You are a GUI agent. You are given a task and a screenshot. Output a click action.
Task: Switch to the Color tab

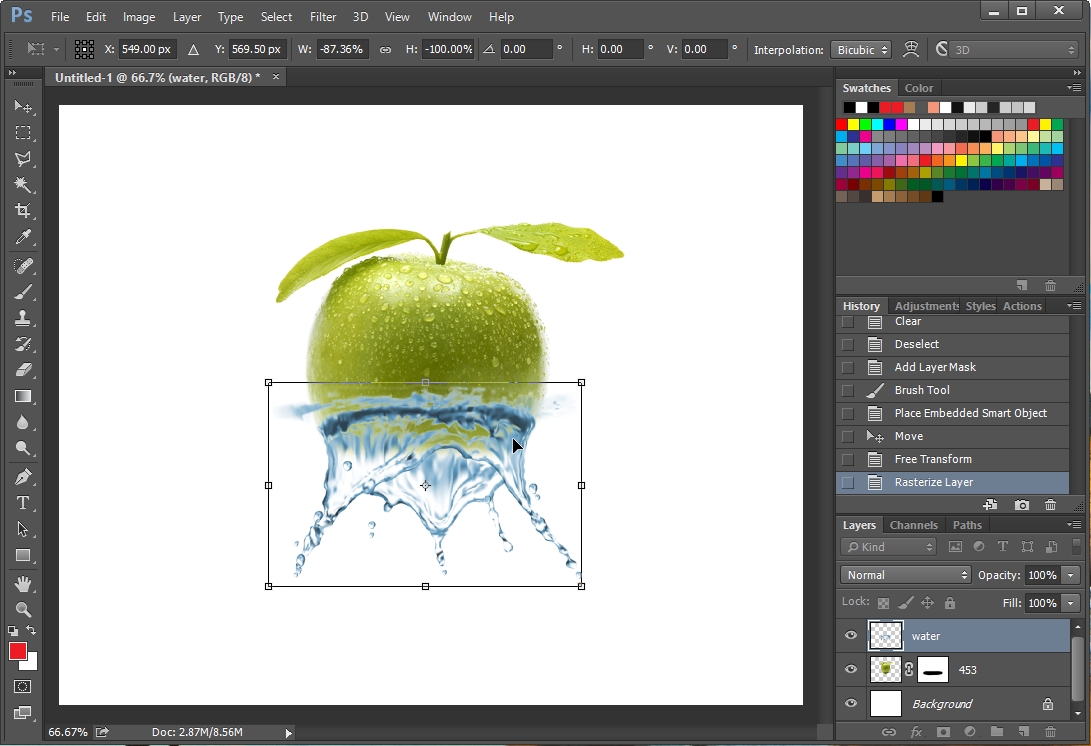918,88
